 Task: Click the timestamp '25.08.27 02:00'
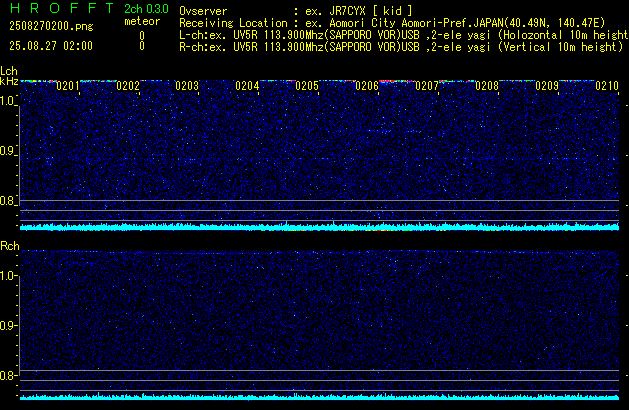click(x=51, y=46)
